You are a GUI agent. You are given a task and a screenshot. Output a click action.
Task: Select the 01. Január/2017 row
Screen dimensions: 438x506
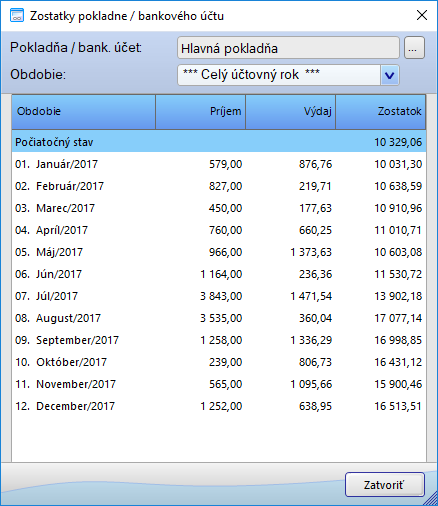(219, 164)
